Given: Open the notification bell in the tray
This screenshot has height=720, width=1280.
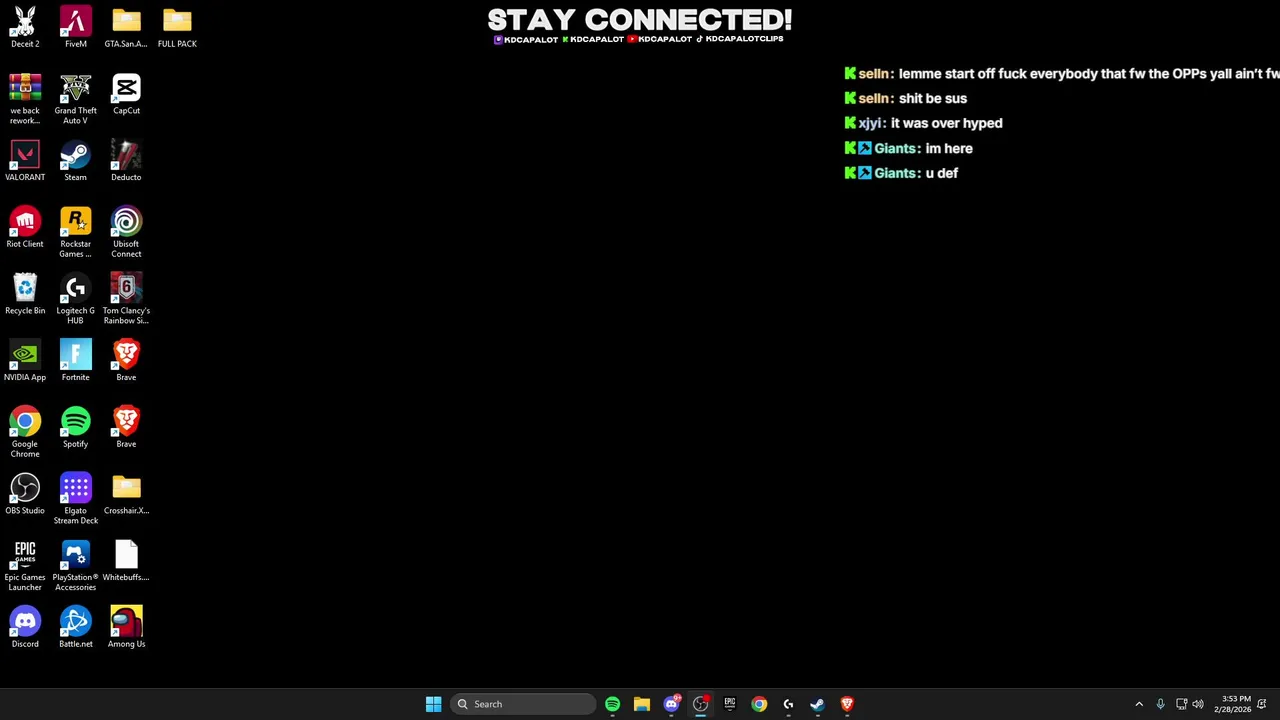Looking at the screenshot, I should (x=1263, y=704).
